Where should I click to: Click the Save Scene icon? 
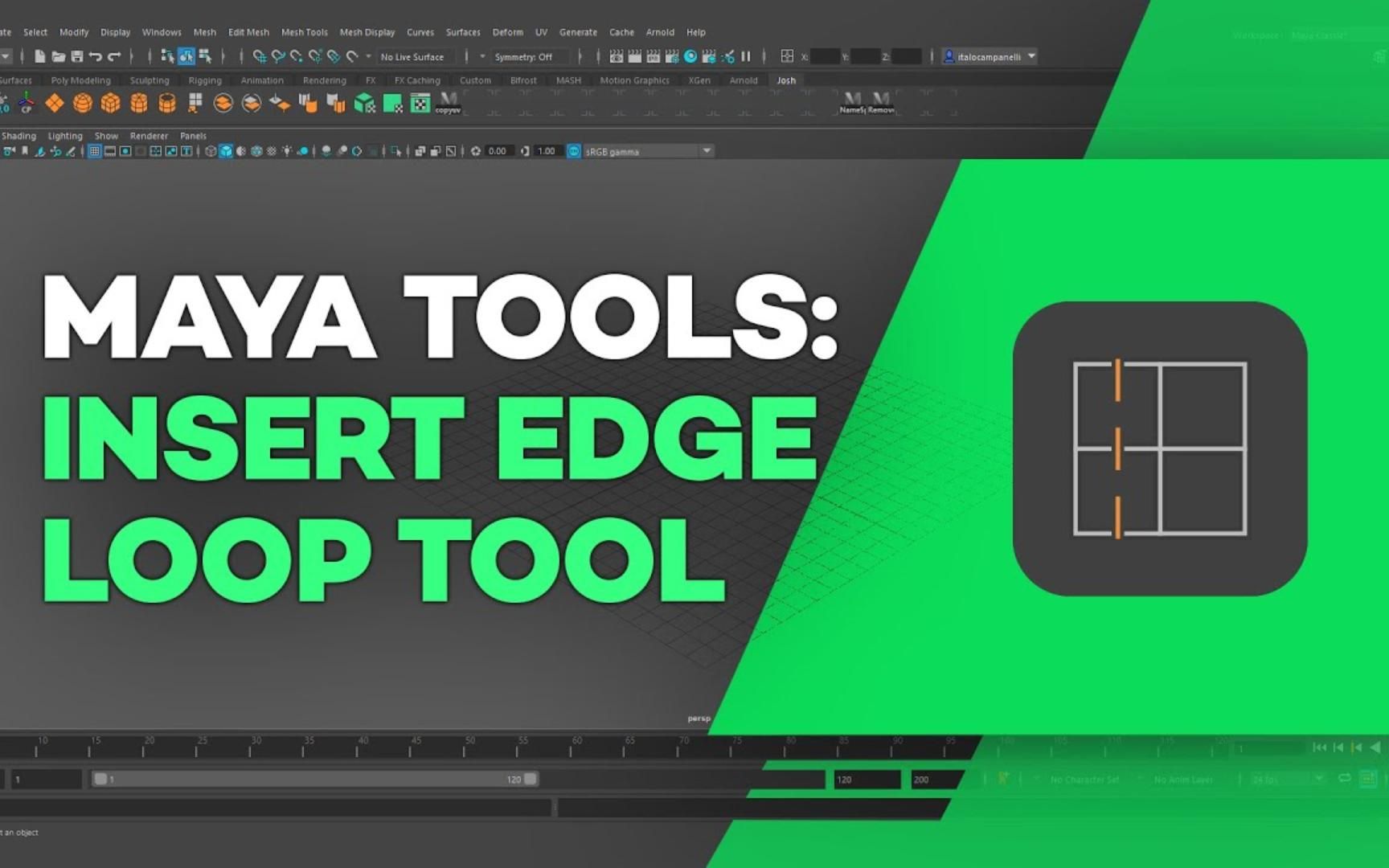coord(77,56)
